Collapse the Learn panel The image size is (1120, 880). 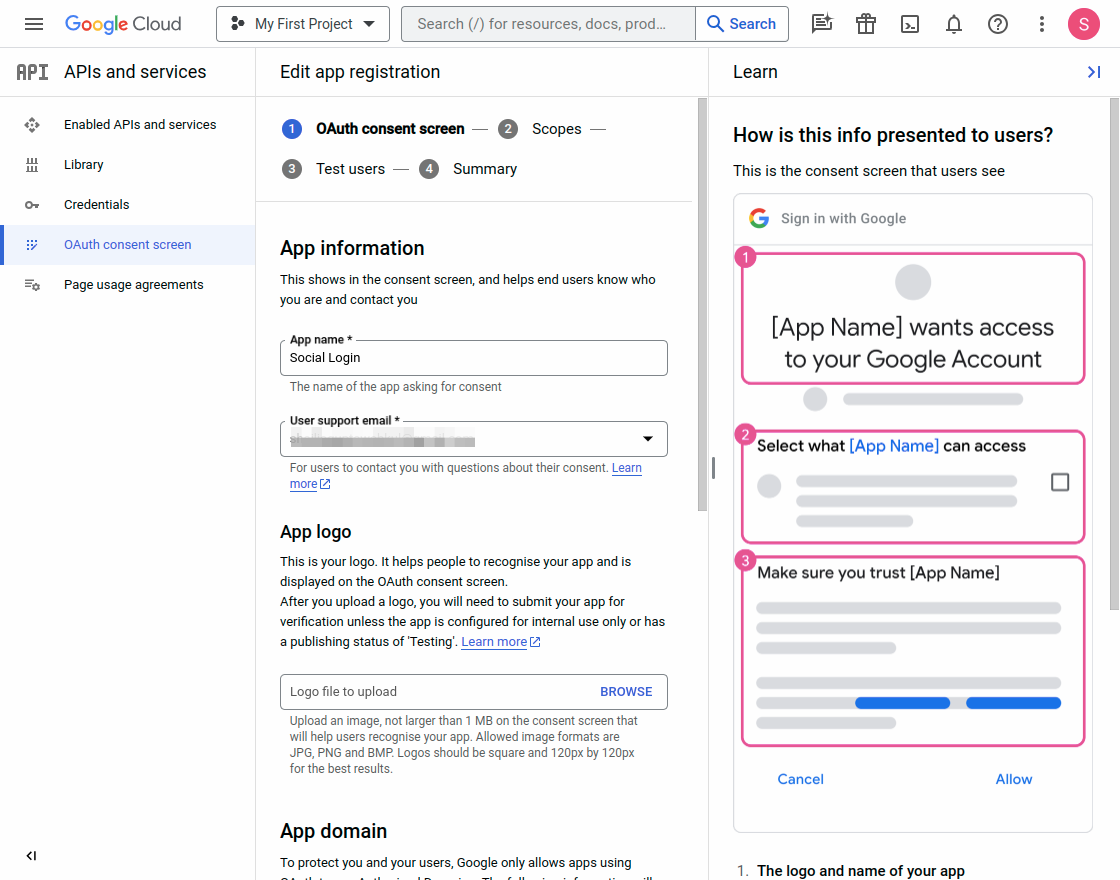1094,72
